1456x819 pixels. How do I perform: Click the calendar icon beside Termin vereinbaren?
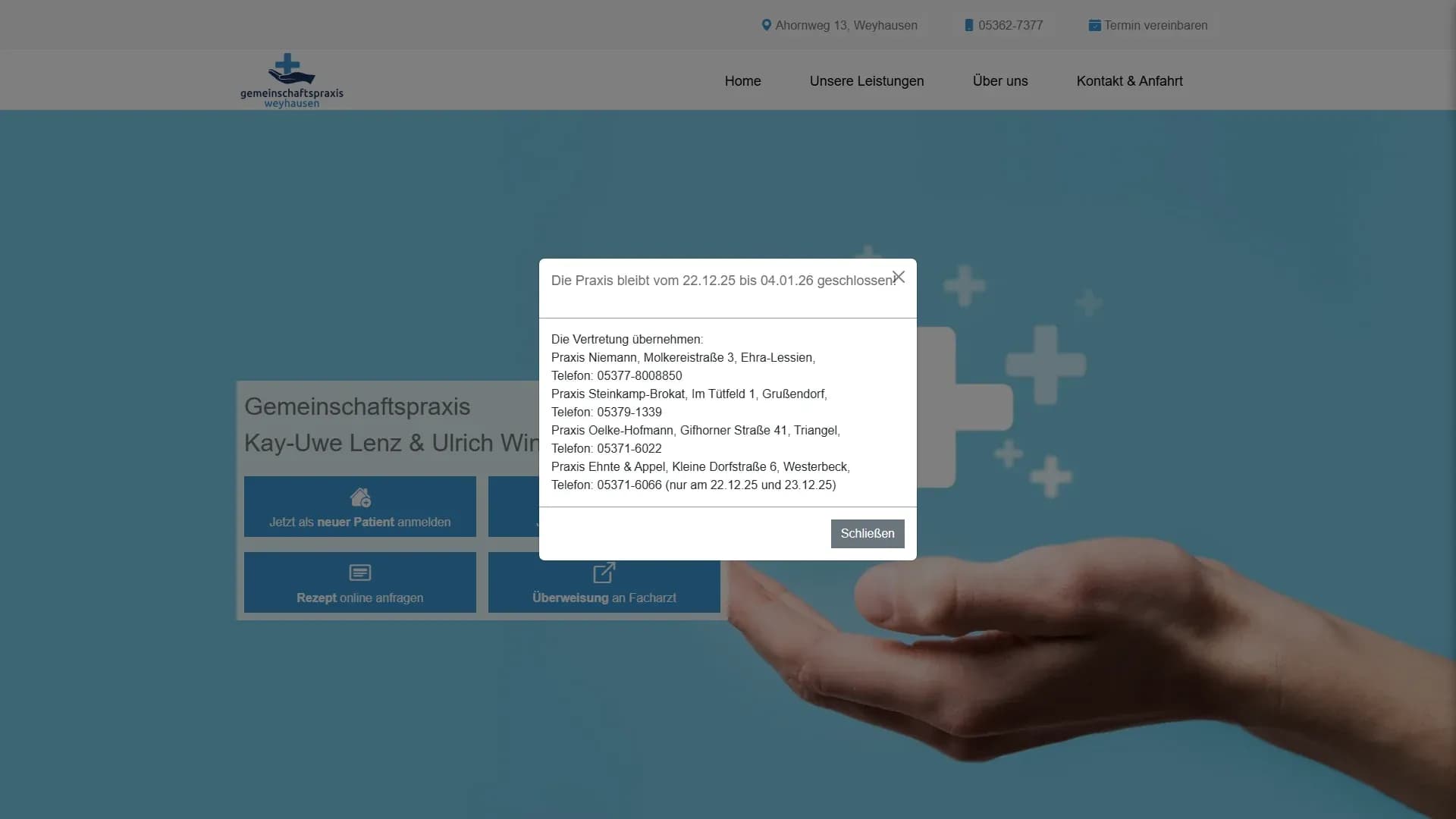(x=1094, y=25)
